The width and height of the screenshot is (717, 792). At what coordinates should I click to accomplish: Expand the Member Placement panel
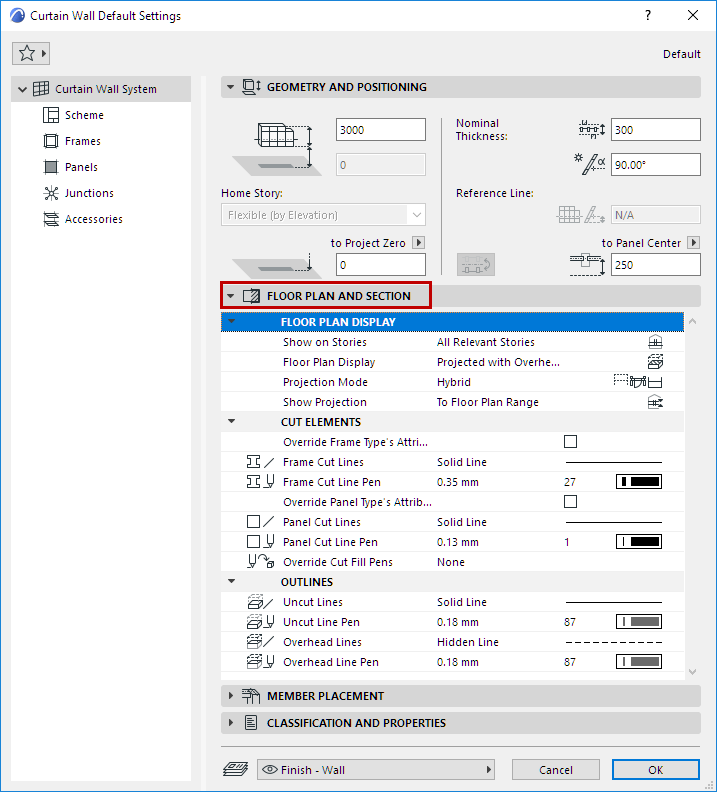(231, 696)
